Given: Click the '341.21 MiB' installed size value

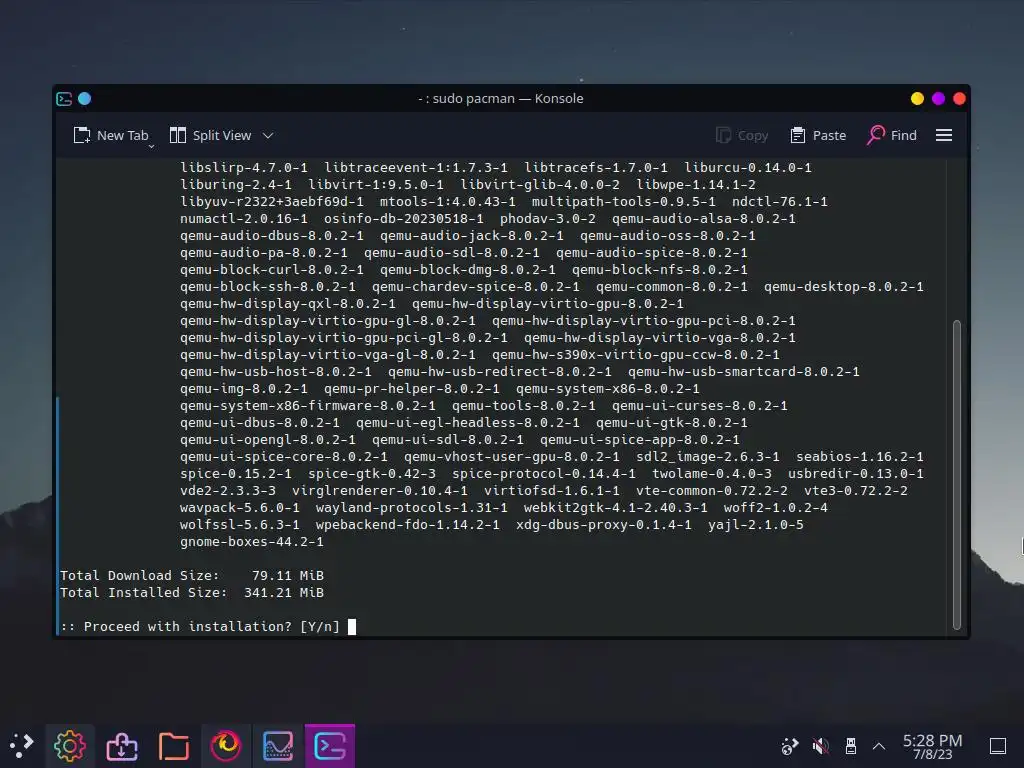Looking at the screenshot, I should point(284,592).
